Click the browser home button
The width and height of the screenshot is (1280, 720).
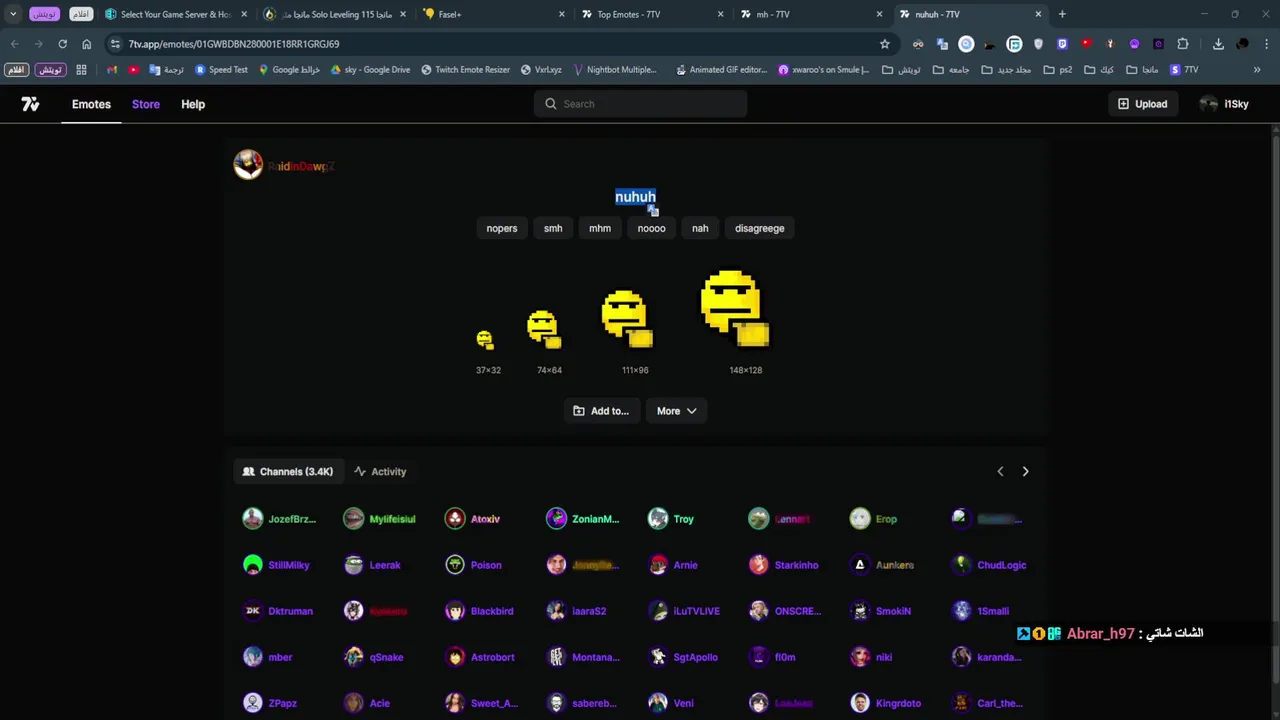[86, 44]
